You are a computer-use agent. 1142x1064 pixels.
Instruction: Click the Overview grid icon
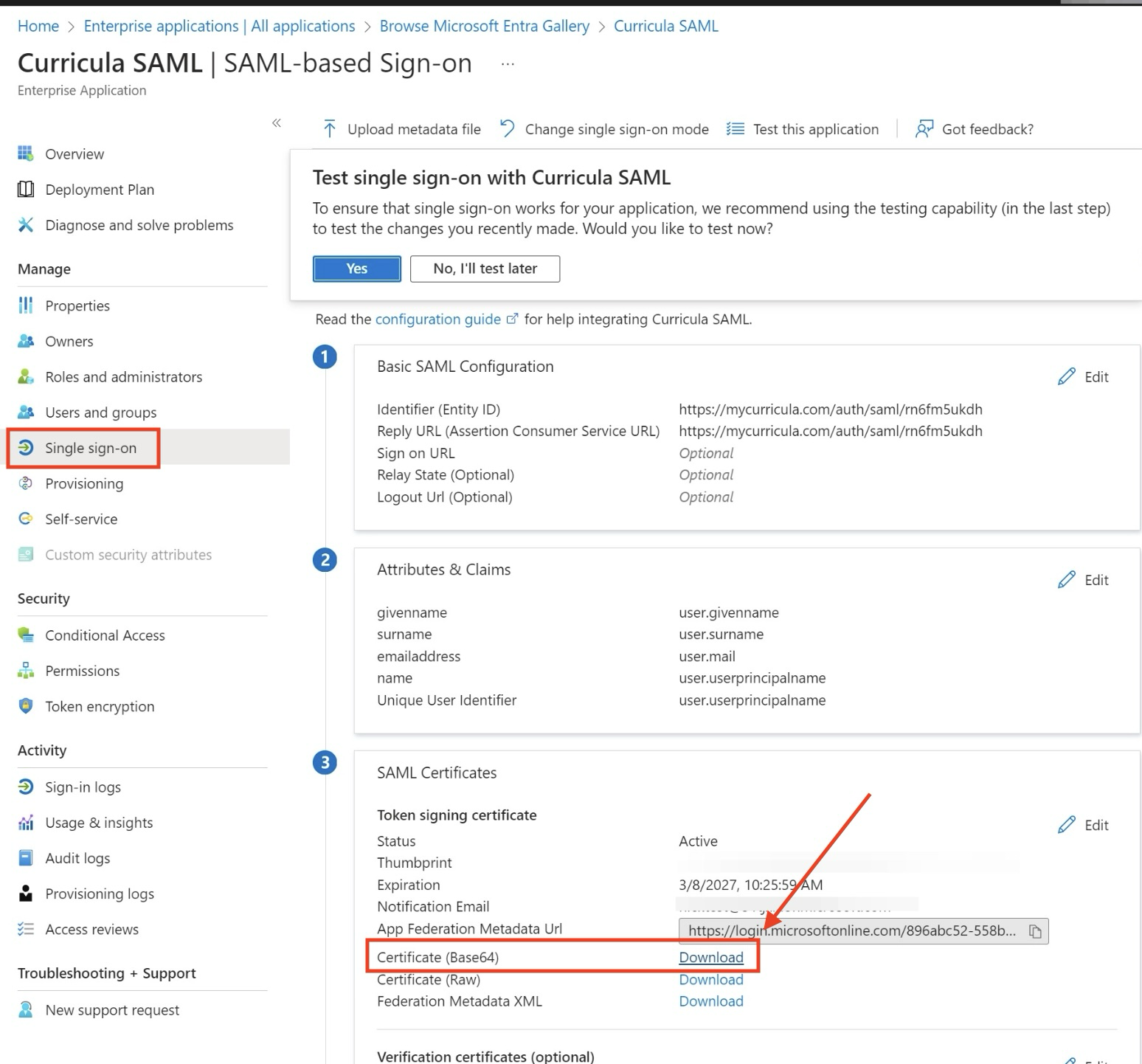[x=26, y=153]
